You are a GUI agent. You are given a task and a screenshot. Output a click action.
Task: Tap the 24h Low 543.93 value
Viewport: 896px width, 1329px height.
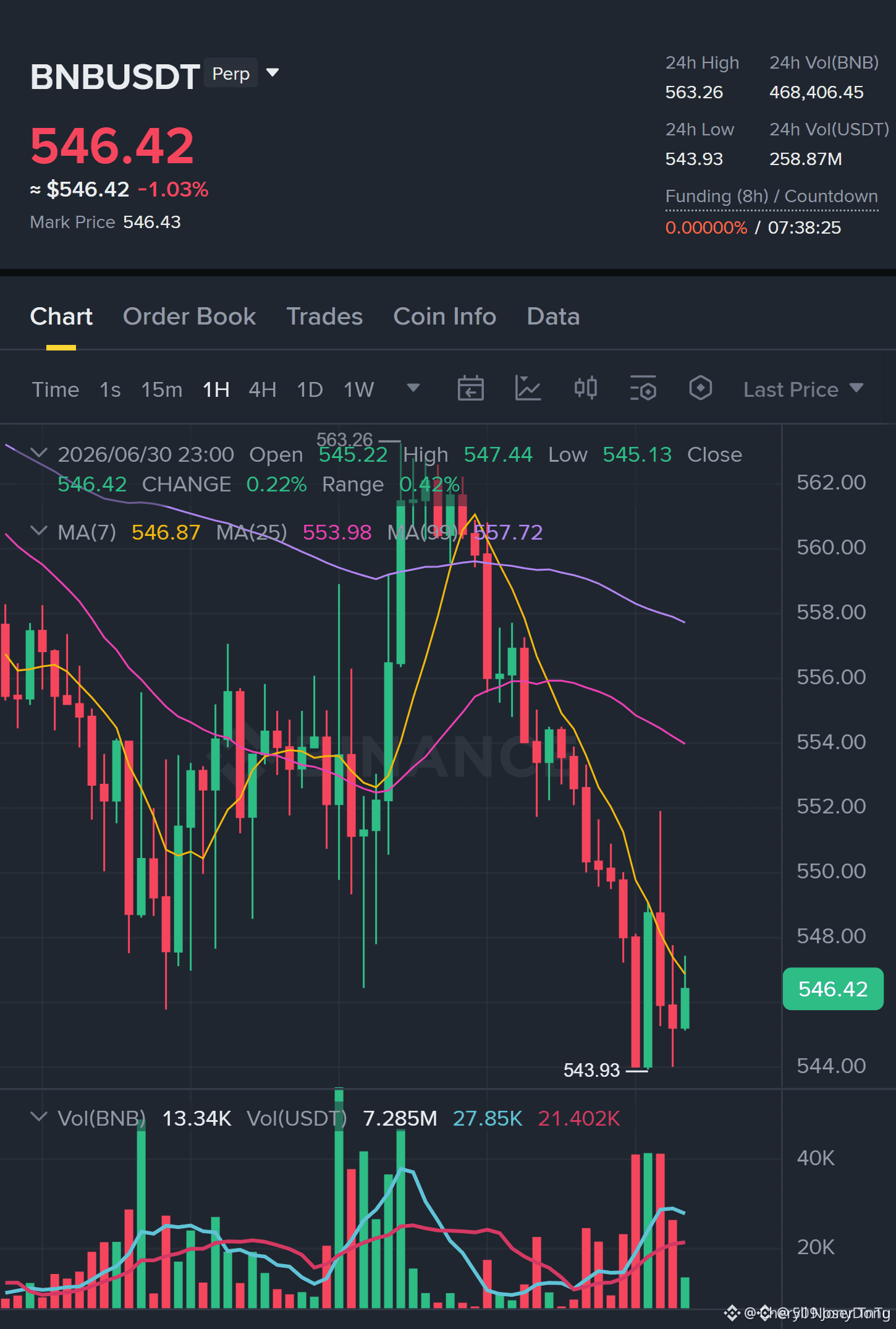694,159
